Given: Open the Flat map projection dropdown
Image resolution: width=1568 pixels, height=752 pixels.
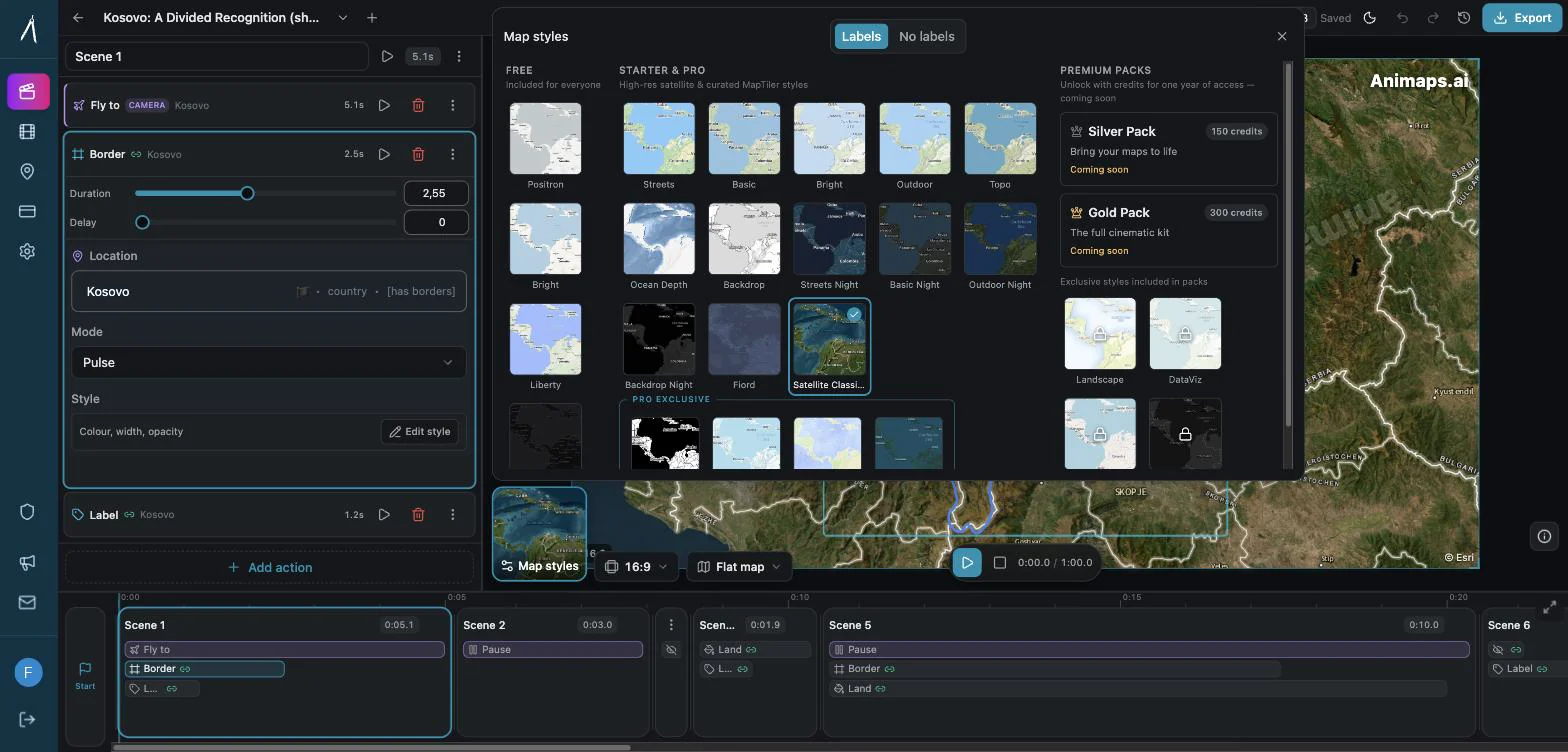Looking at the screenshot, I should [739, 566].
